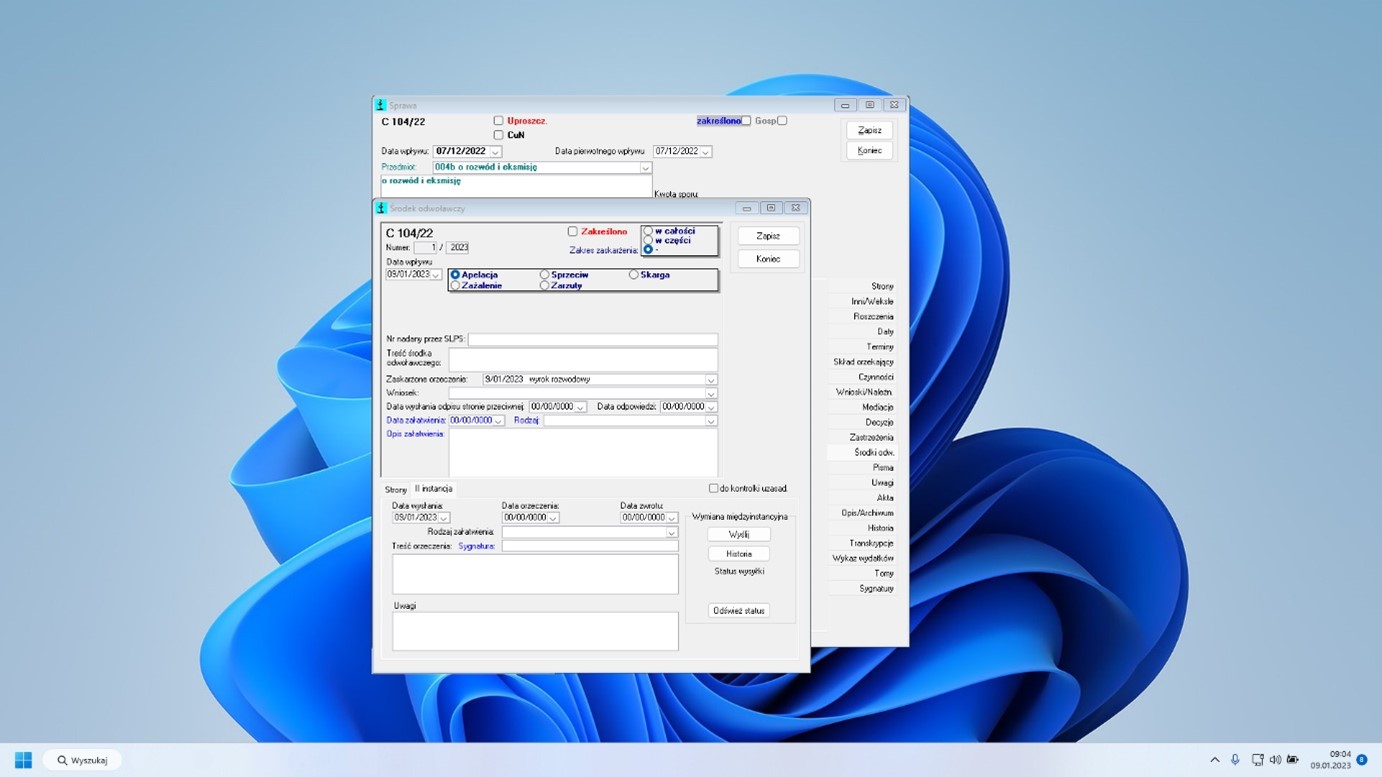Open Mediacje in Sprawa side menu
Image resolution: width=1382 pixels, height=777 pixels.
point(877,408)
